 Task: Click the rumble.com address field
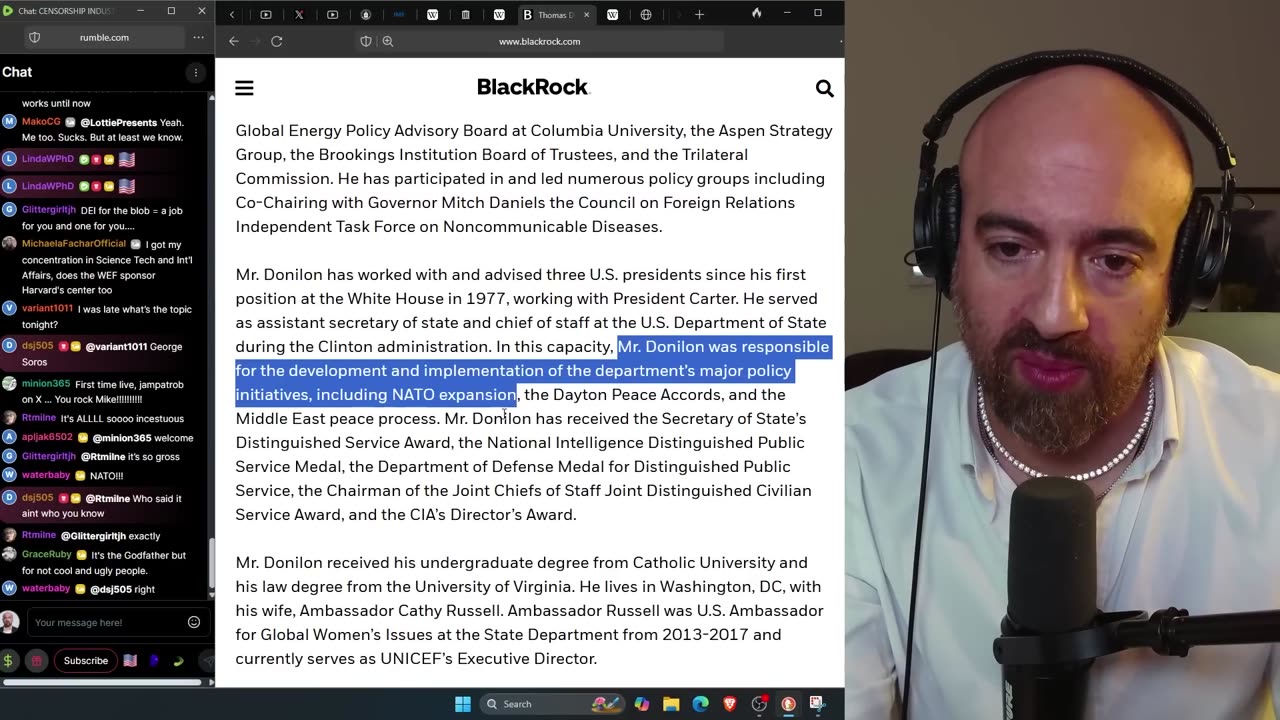click(x=104, y=37)
